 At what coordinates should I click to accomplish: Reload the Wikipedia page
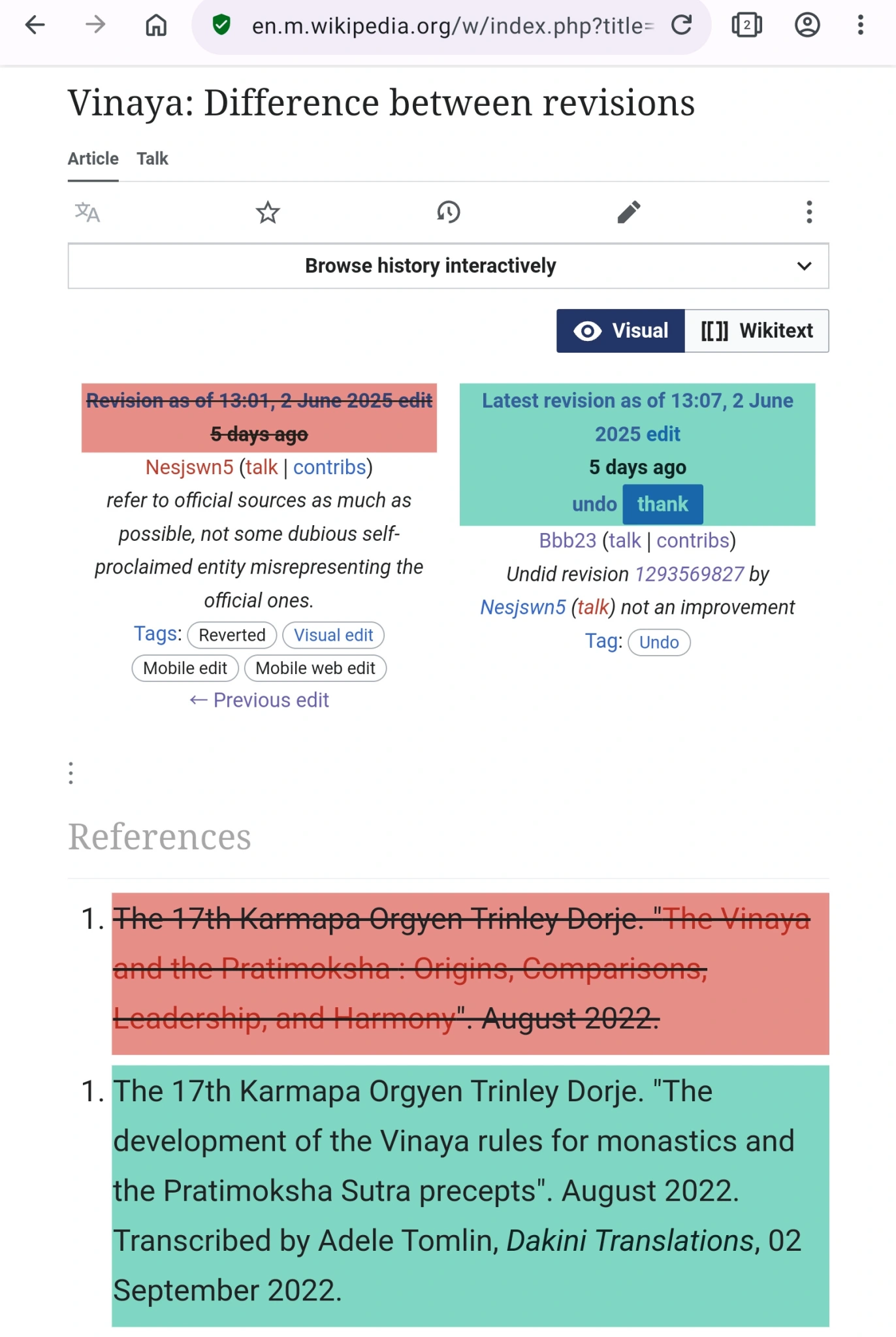[681, 25]
